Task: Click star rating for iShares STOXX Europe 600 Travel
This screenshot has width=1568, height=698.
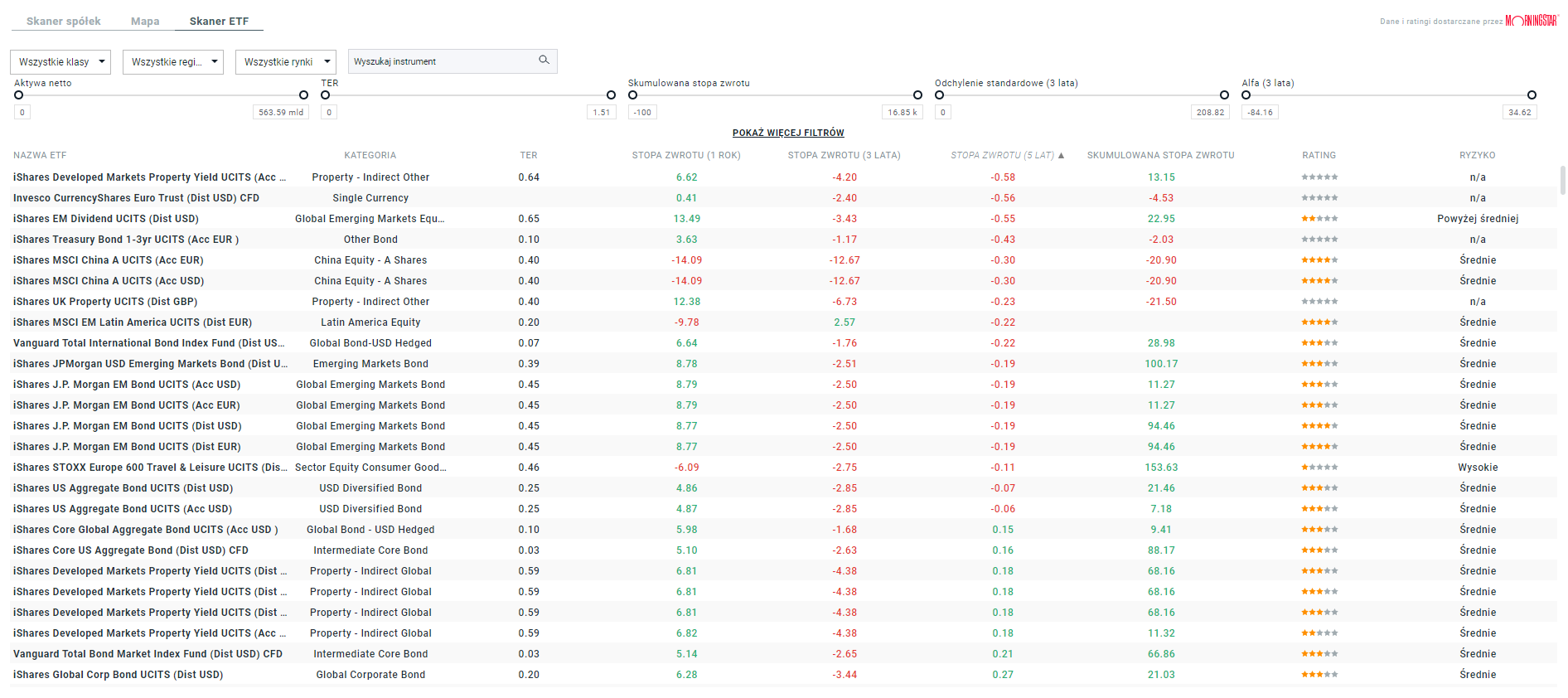Action: pos(1319,468)
